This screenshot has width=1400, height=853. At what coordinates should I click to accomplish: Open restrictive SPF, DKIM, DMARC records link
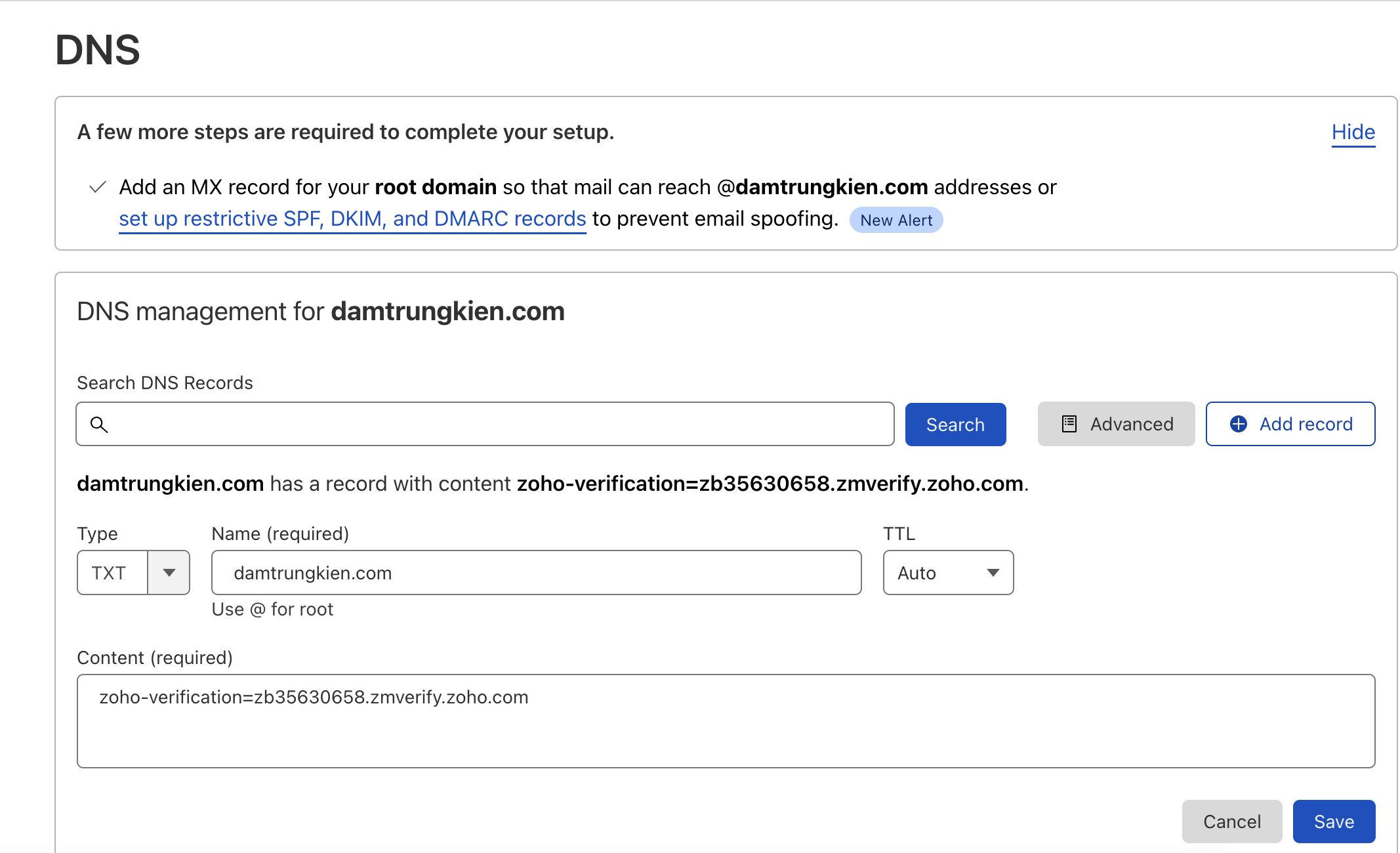[x=352, y=218]
